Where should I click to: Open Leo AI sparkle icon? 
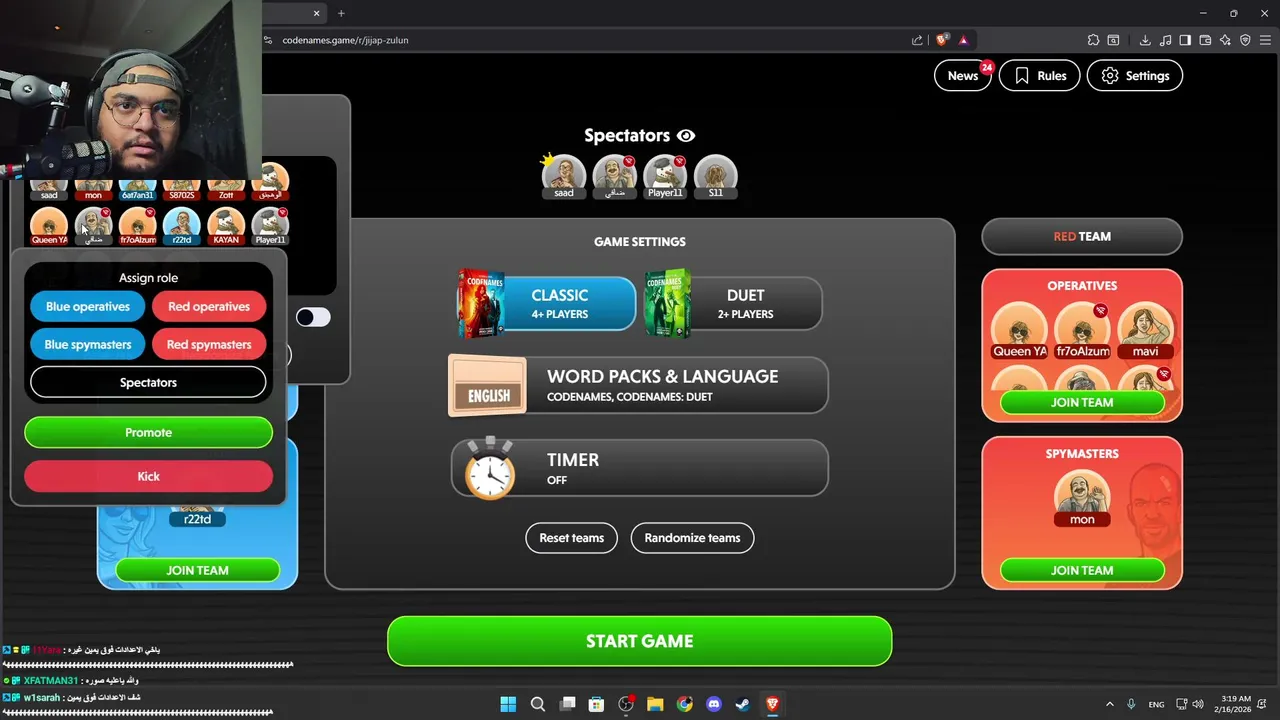pyautogui.click(x=1225, y=40)
